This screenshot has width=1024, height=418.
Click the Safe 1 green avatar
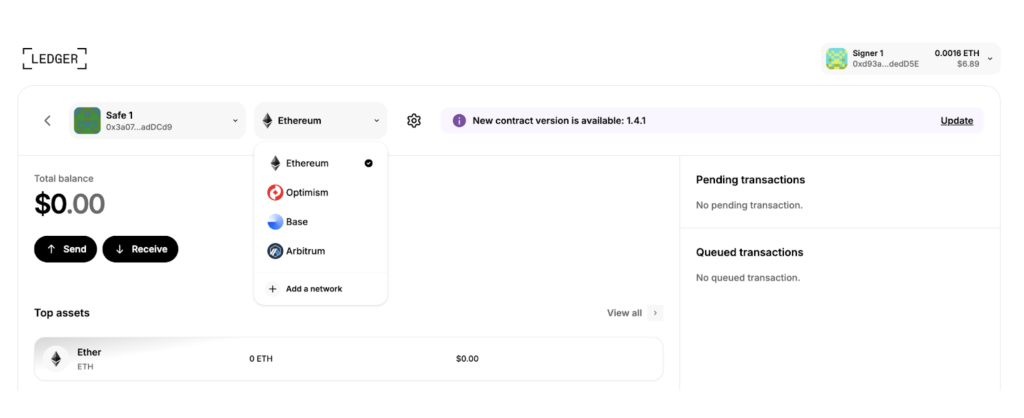tap(87, 121)
